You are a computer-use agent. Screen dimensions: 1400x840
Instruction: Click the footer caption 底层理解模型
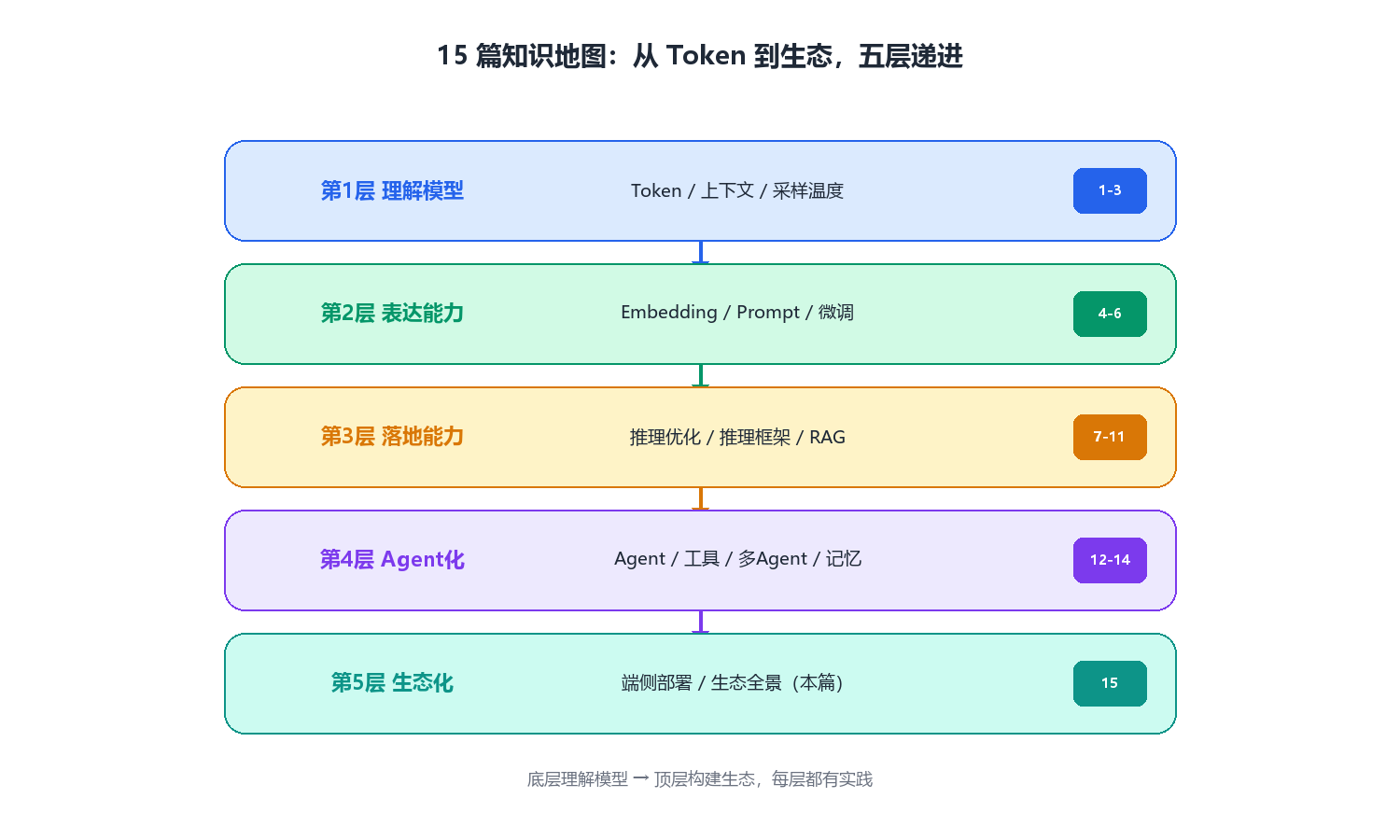click(x=578, y=779)
